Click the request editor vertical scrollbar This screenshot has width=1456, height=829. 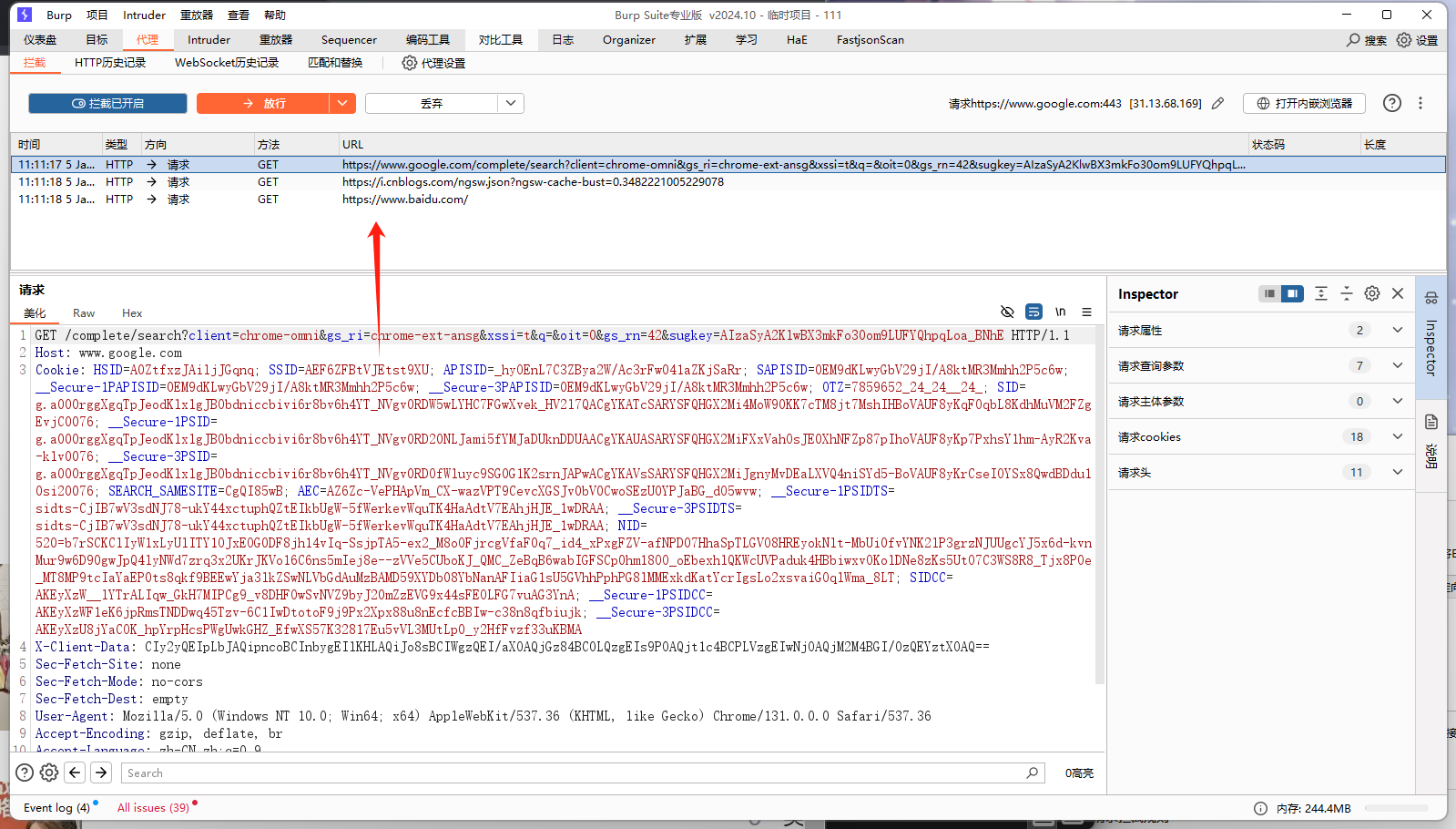click(1099, 506)
